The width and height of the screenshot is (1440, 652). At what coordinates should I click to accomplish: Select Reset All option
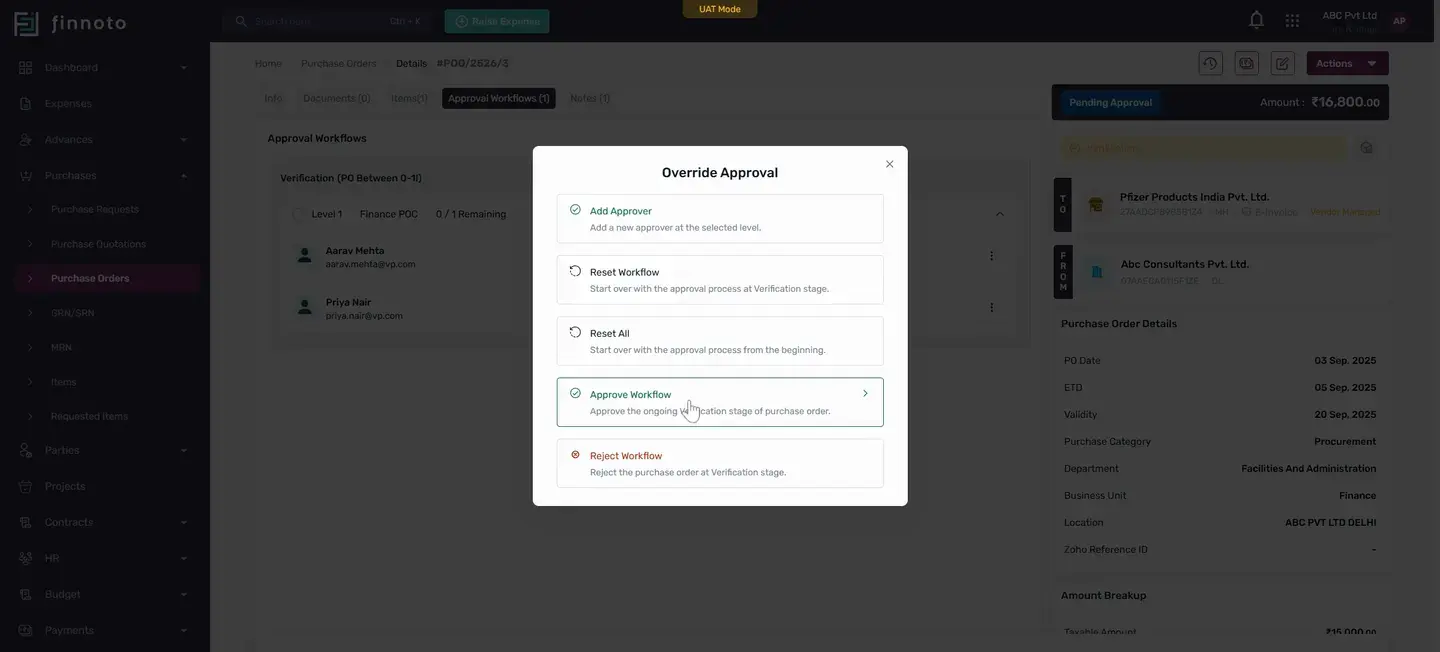pos(720,341)
